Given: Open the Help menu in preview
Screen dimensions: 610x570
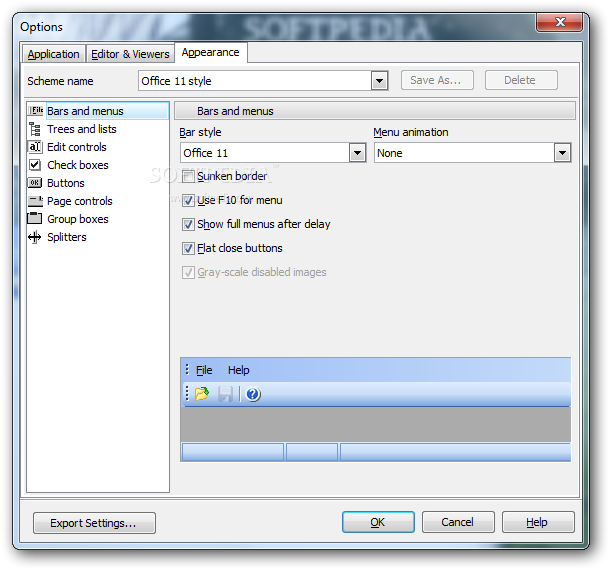Looking at the screenshot, I should (x=238, y=370).
